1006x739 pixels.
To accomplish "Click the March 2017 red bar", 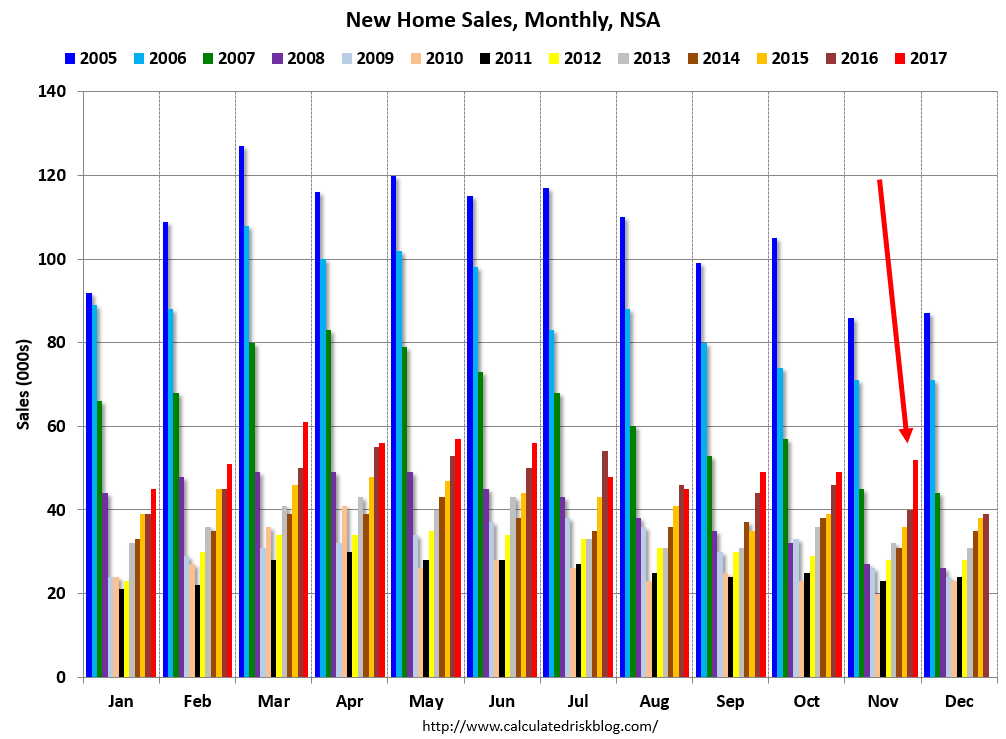I will [305, 549].
